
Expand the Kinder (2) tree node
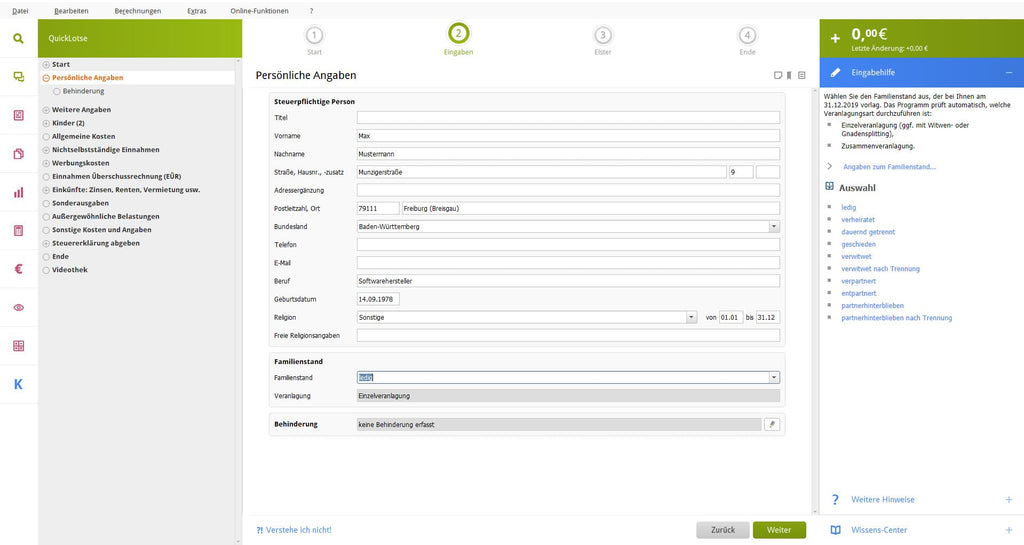[46, 123]
